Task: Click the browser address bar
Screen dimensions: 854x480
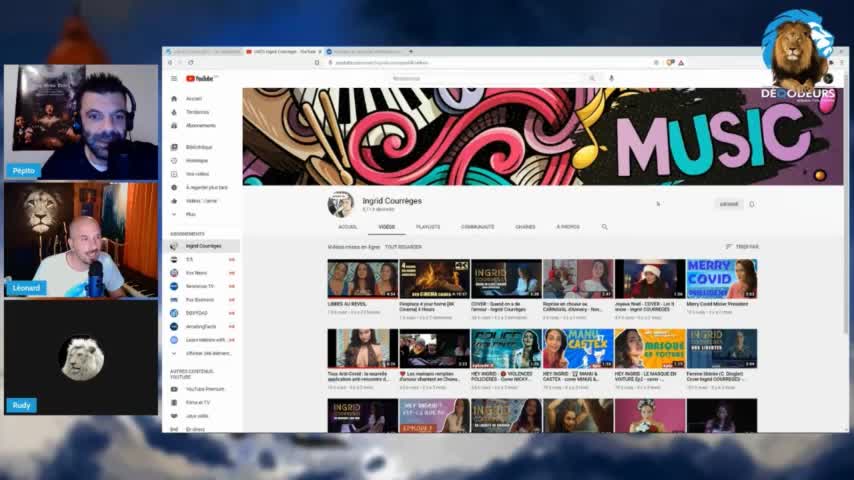Action: pos(490,63)
